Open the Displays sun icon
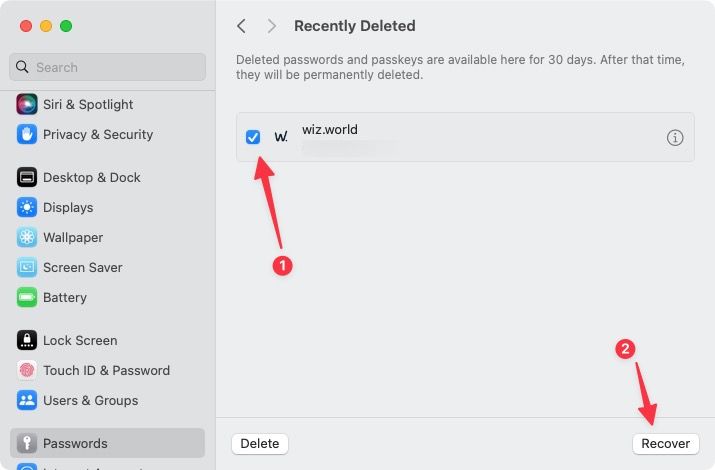 (x=27, y=207)
